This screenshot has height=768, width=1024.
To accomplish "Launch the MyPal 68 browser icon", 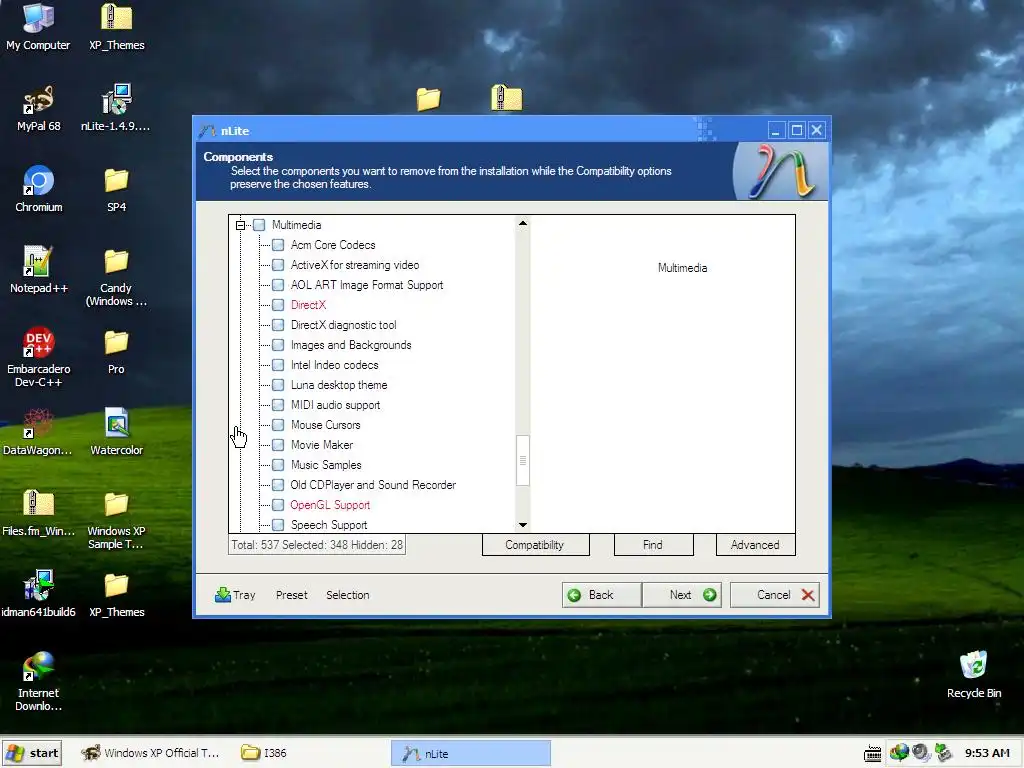I will [x=39, y=108].
